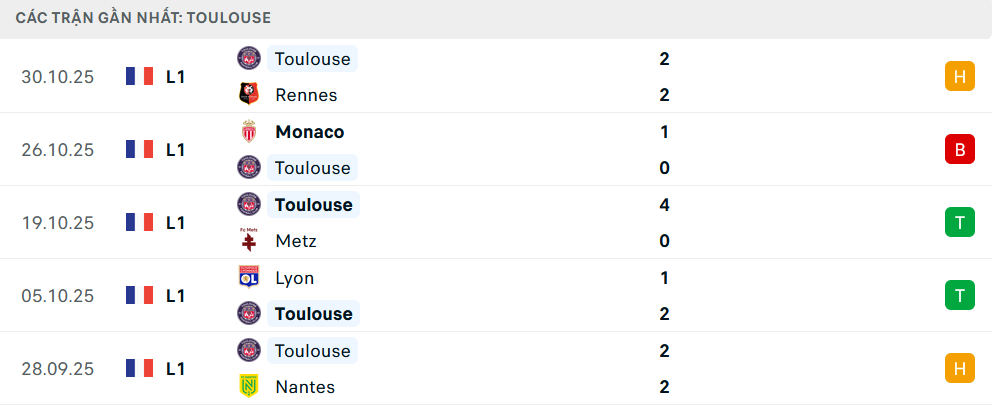This screenshot has height=407, width=992.
Task: Click the Lyon club crest icon
Action: [249, 278]
